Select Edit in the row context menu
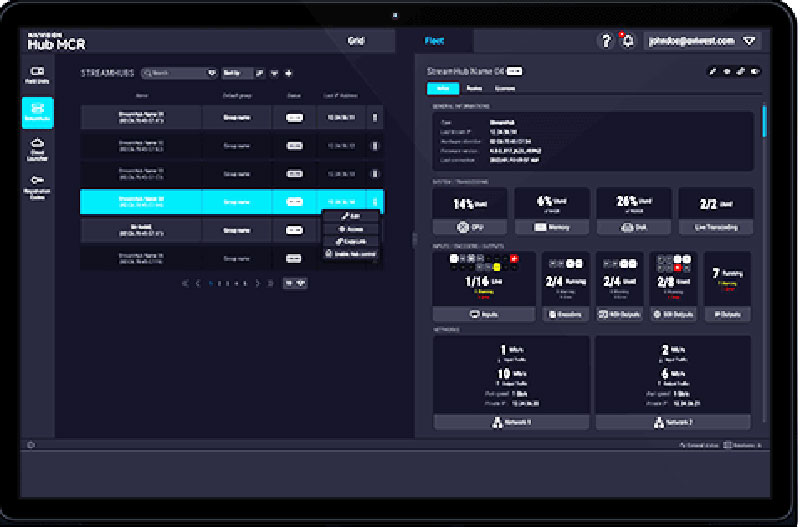800x527 pixels. pos(350,215)
